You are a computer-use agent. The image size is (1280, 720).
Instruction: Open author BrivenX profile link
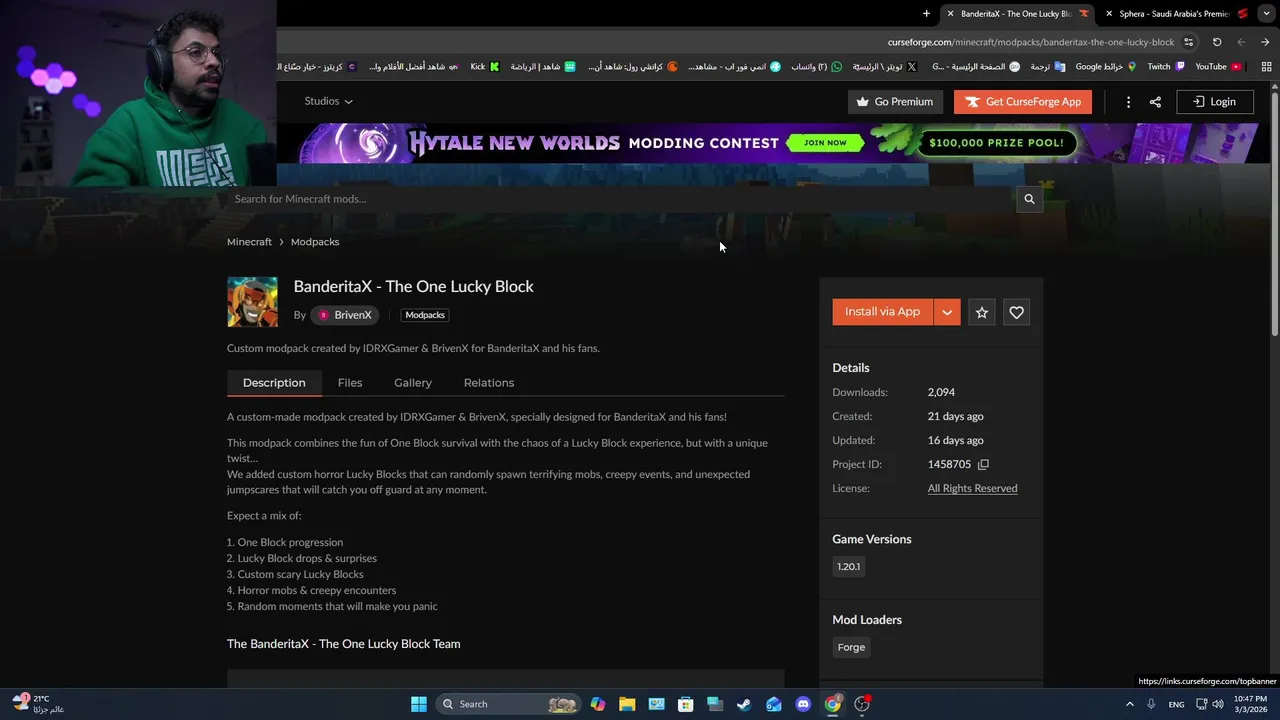[x=345, y=315]
